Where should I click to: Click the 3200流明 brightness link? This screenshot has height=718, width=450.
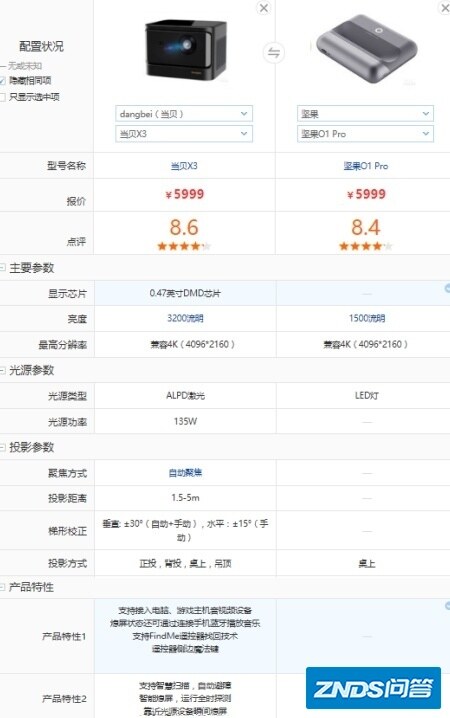185,318
